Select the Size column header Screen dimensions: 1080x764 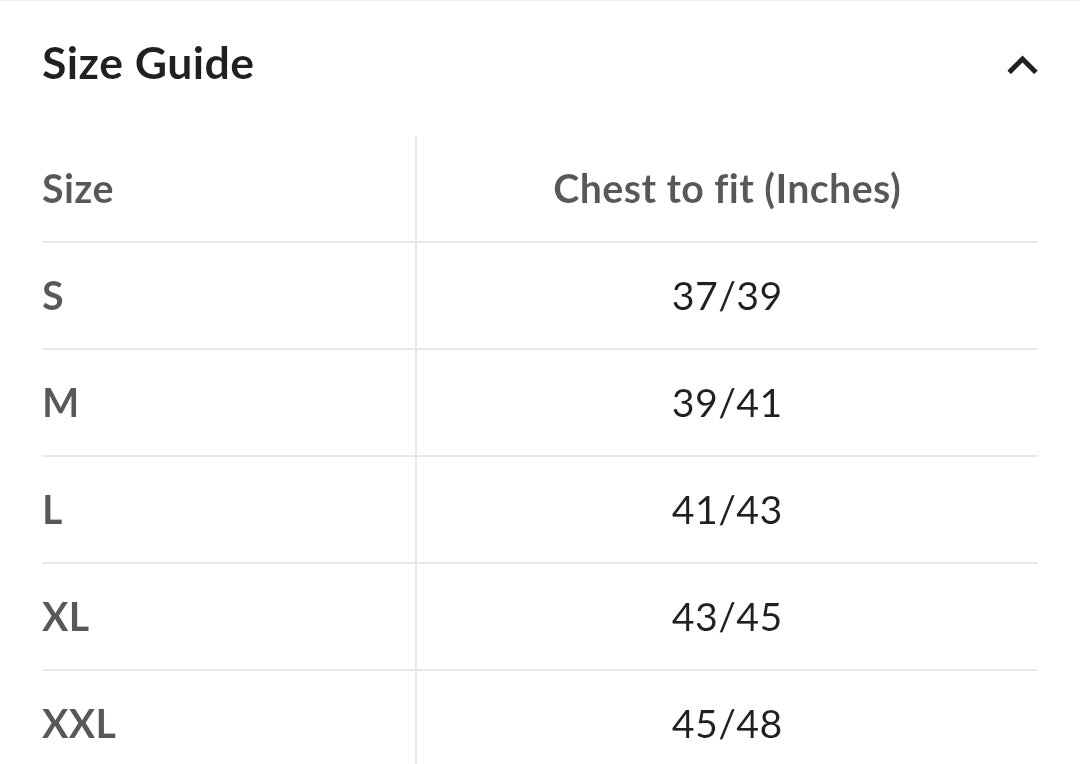point(78,189)
